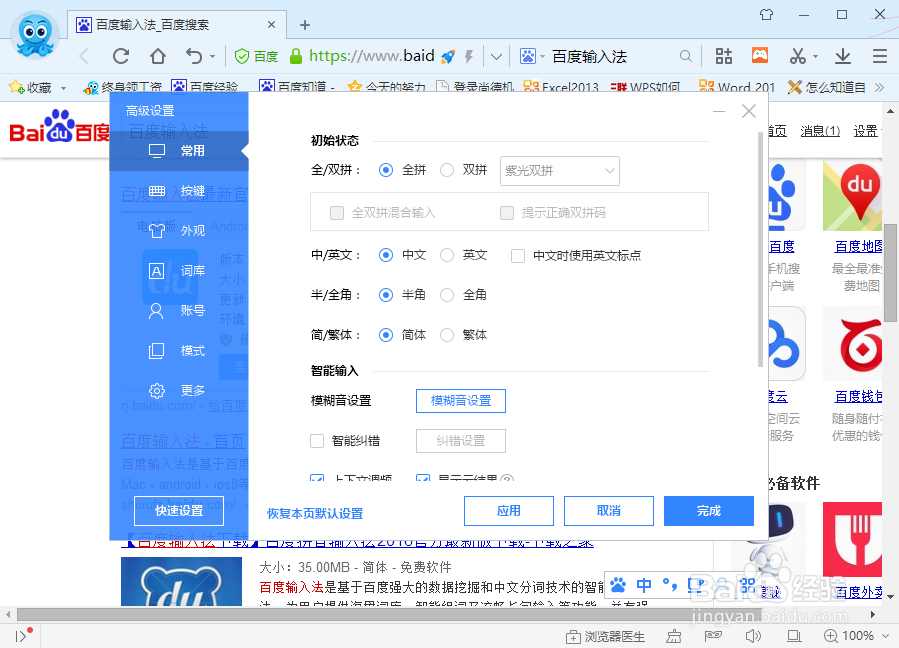Open the 按键 settings tab
The width and height of the screenshot is (899, 648).
click(179, 191)
